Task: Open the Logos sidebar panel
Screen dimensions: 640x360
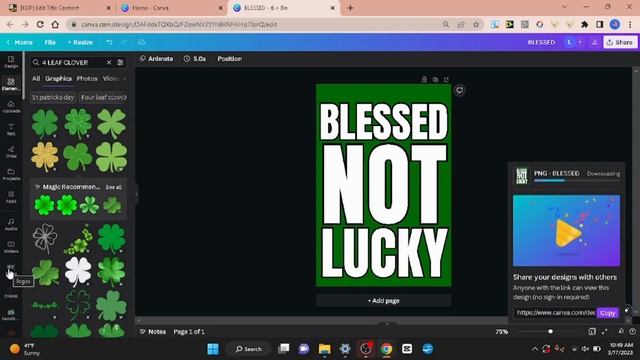Action: click(11, 269)
